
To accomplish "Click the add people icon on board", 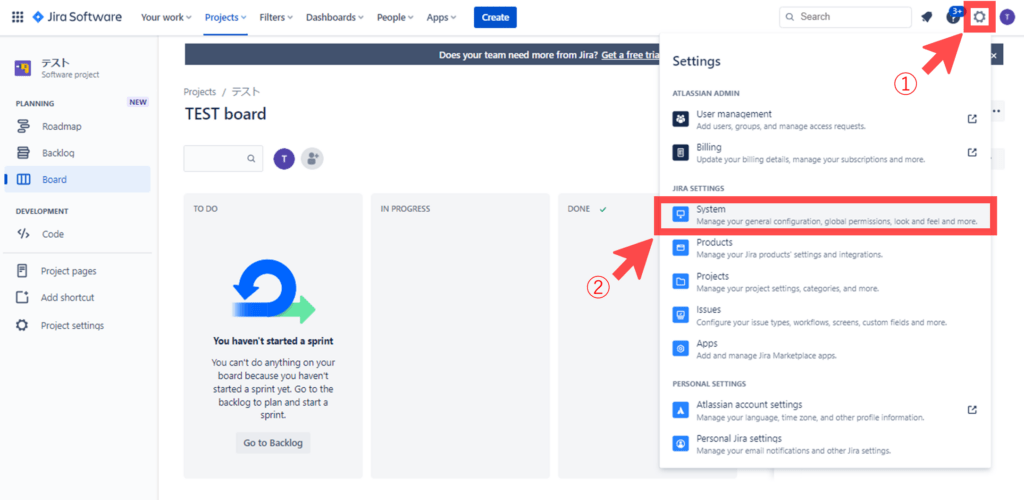I will [312, 158].
